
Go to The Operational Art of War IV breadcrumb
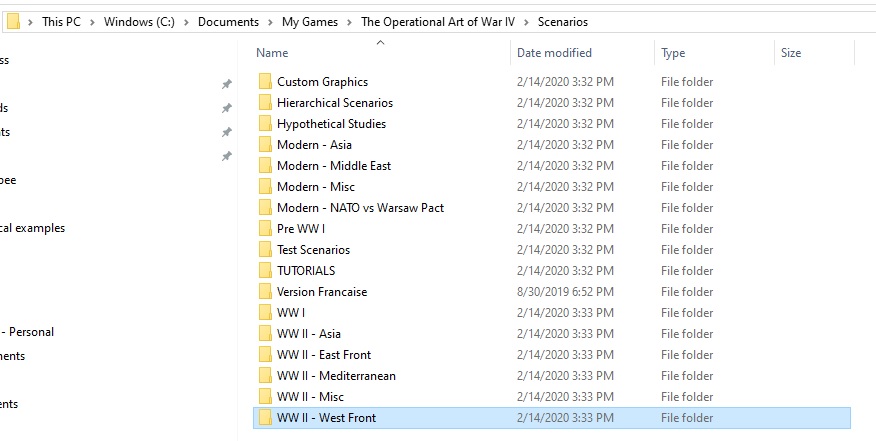[x=437, y=22]
